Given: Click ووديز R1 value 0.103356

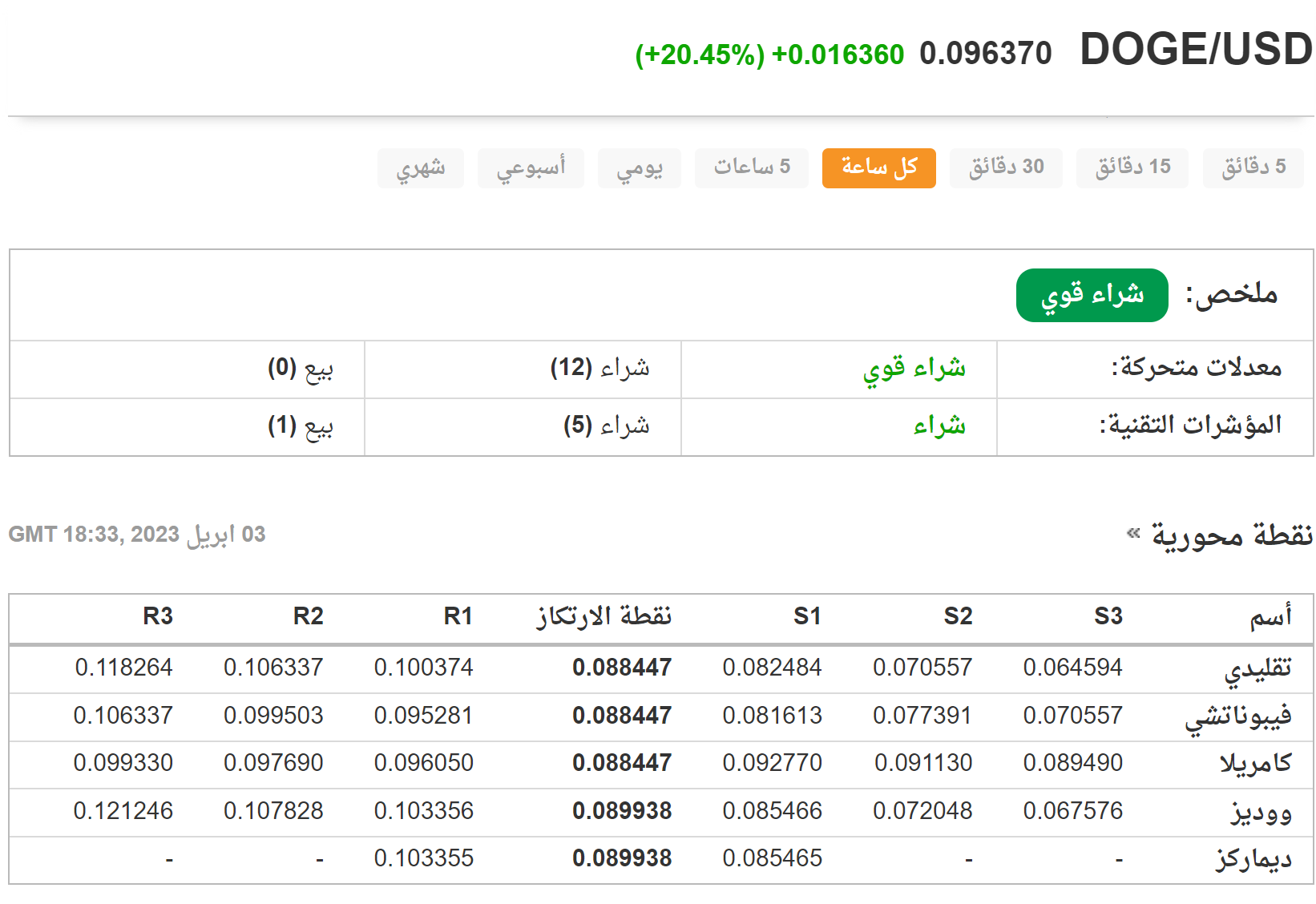Looking at the screenshot, I should 423,811.
